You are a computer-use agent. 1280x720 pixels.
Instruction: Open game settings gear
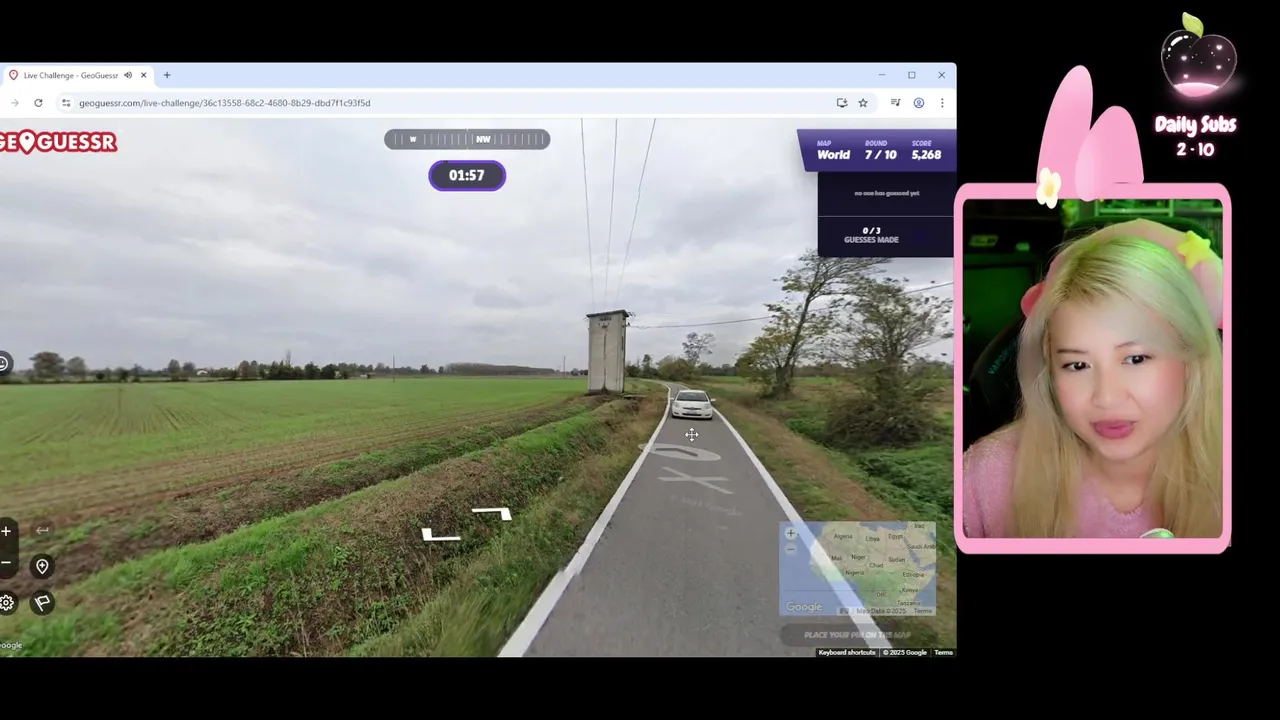[x=6, y=602]
